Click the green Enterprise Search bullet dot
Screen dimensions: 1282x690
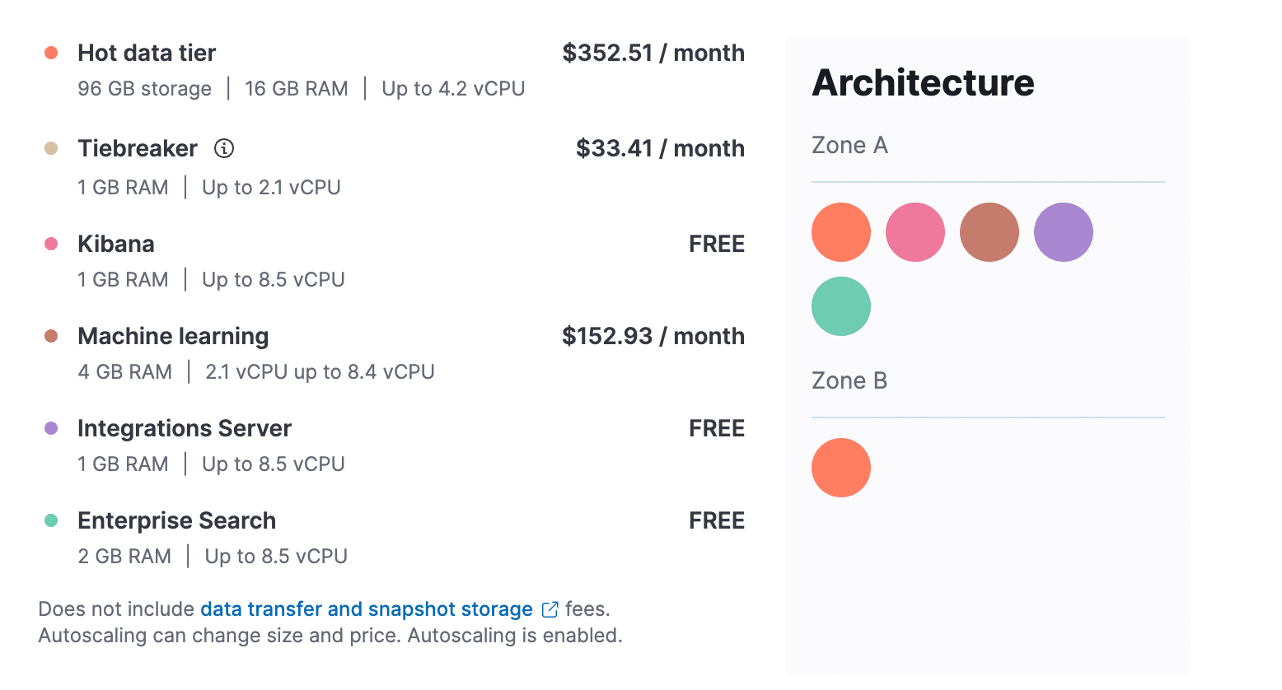click(51, 520)
